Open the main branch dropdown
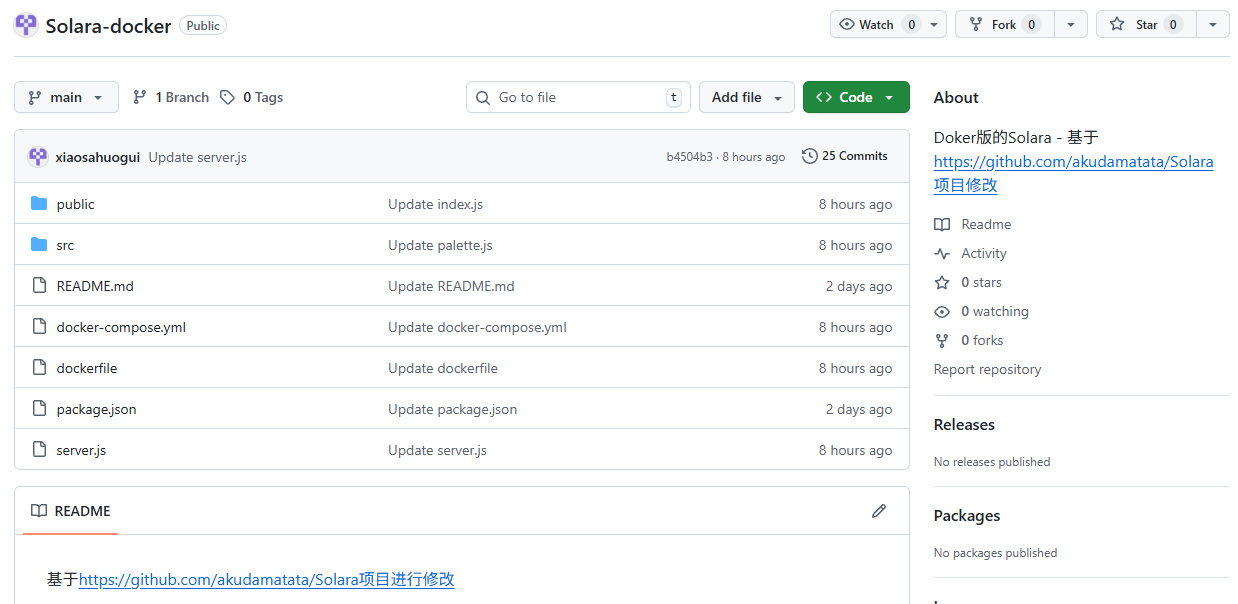This screenshot has width=1238, height=604. tap(66, 97)
